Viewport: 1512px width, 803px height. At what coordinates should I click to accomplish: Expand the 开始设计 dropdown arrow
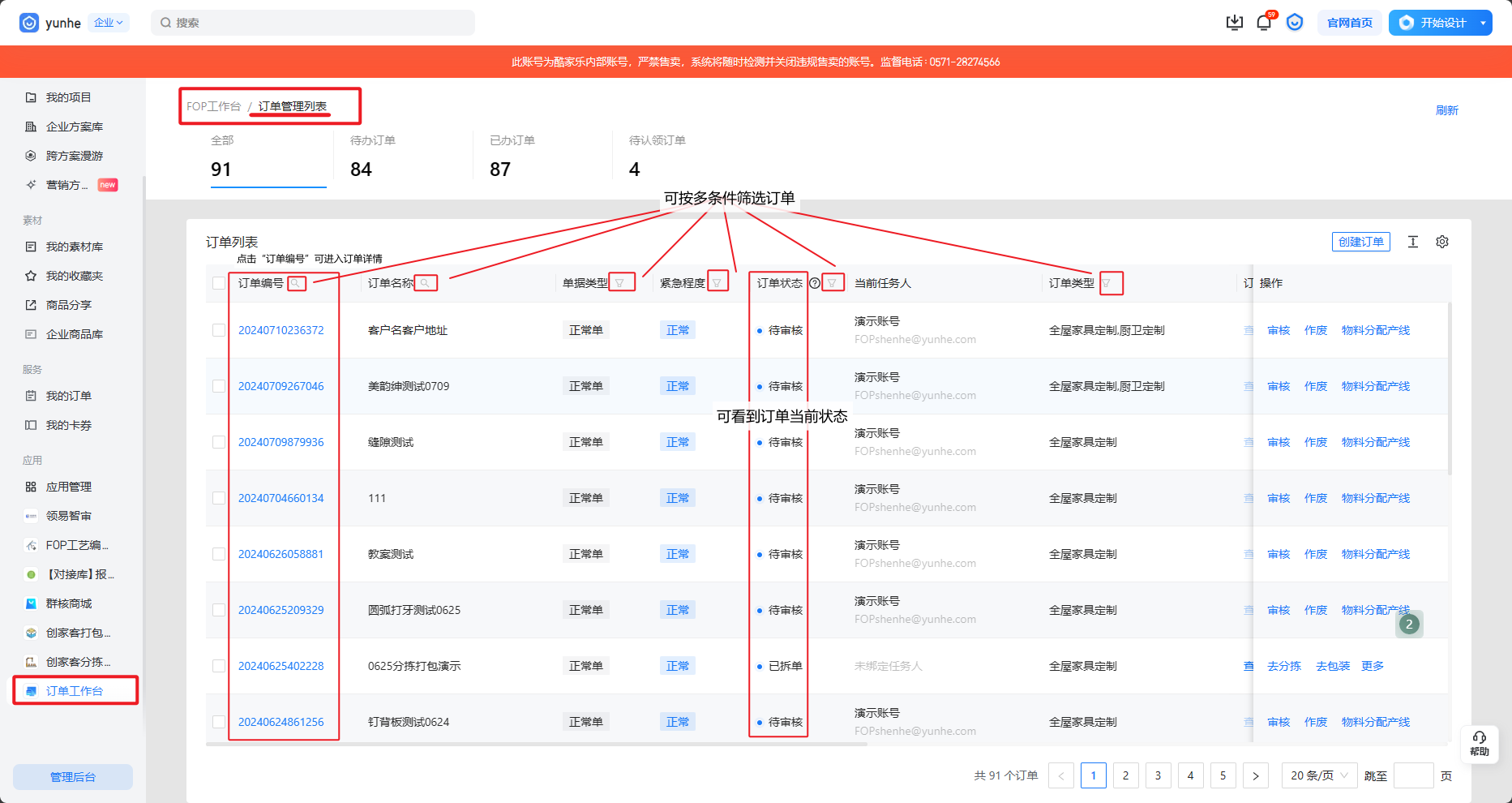[1483, 23]
